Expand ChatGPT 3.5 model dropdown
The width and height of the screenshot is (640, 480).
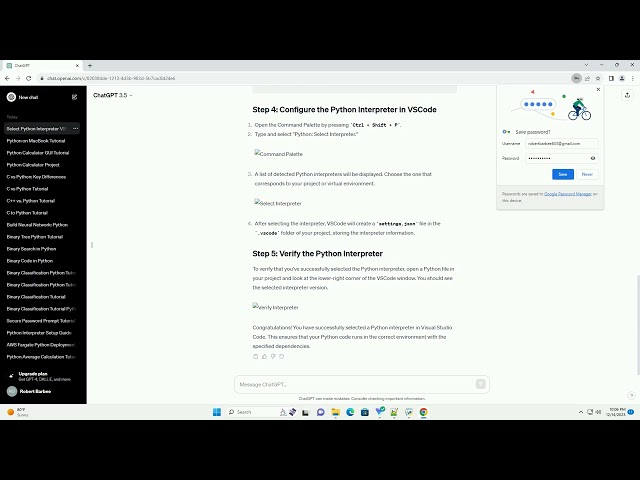[113, 95]
